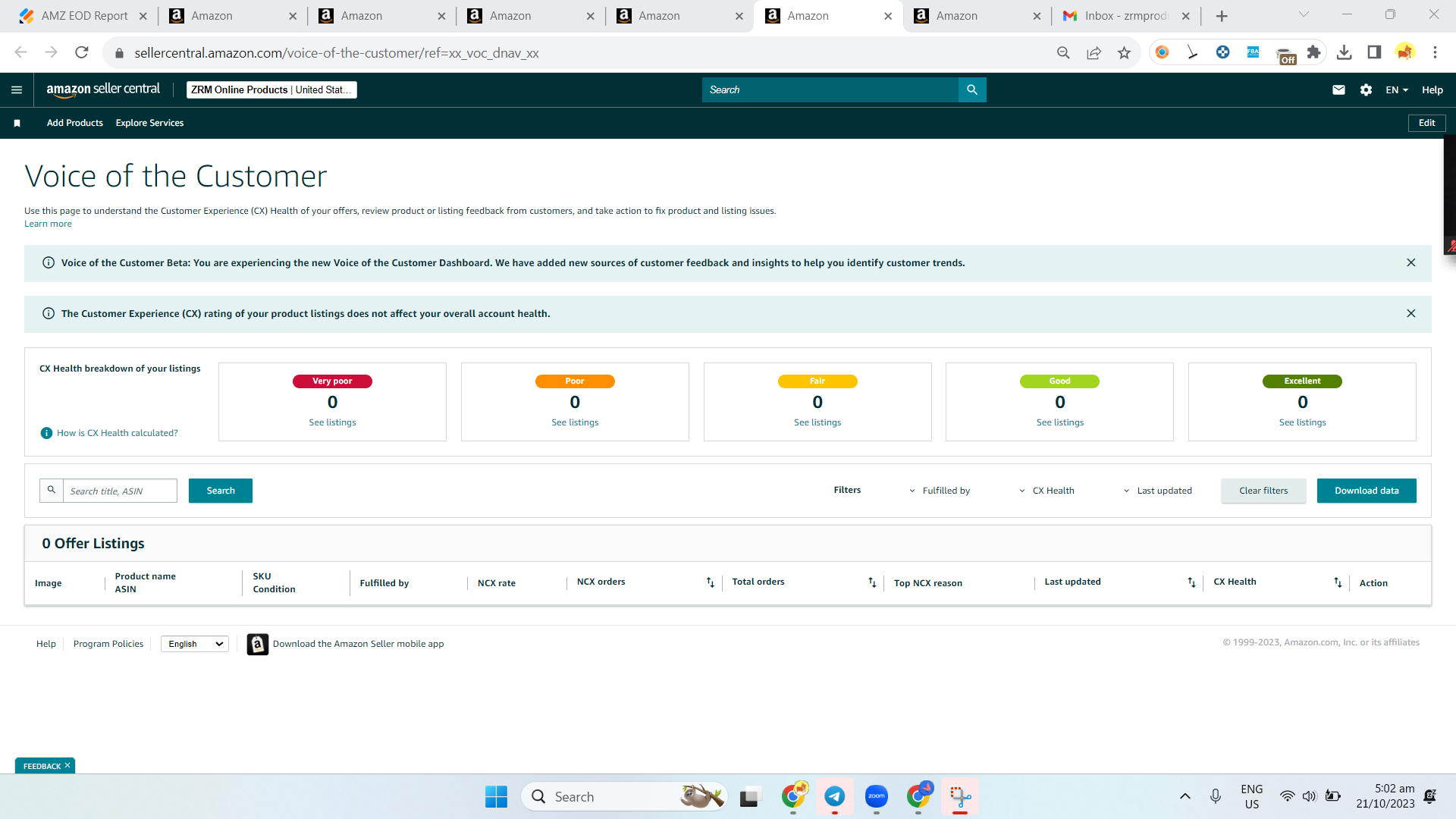Open the tab search chevron in Chrome
The image size is (1456, 819).
tap(1304, 14)
